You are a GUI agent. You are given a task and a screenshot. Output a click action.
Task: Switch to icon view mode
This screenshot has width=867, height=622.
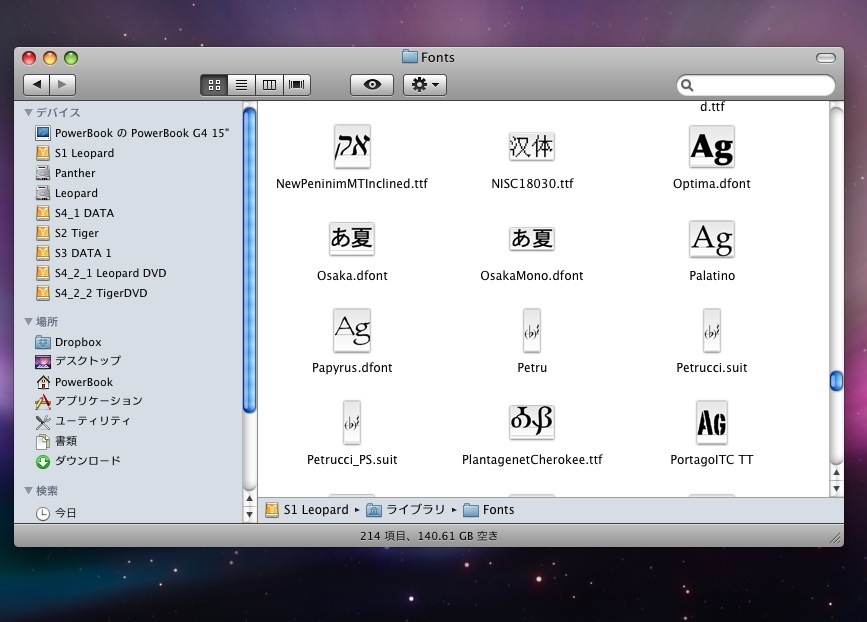(x=213, y=85)
